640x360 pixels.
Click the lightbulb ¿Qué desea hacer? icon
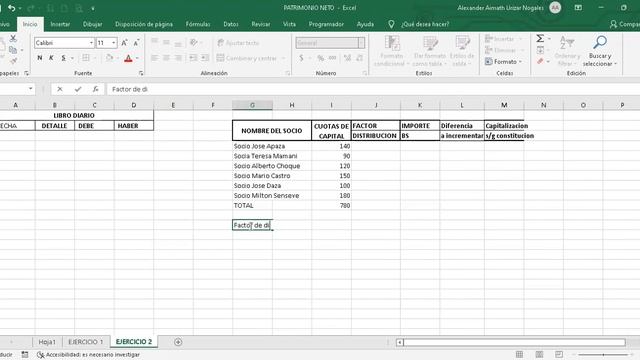[391, 24]
